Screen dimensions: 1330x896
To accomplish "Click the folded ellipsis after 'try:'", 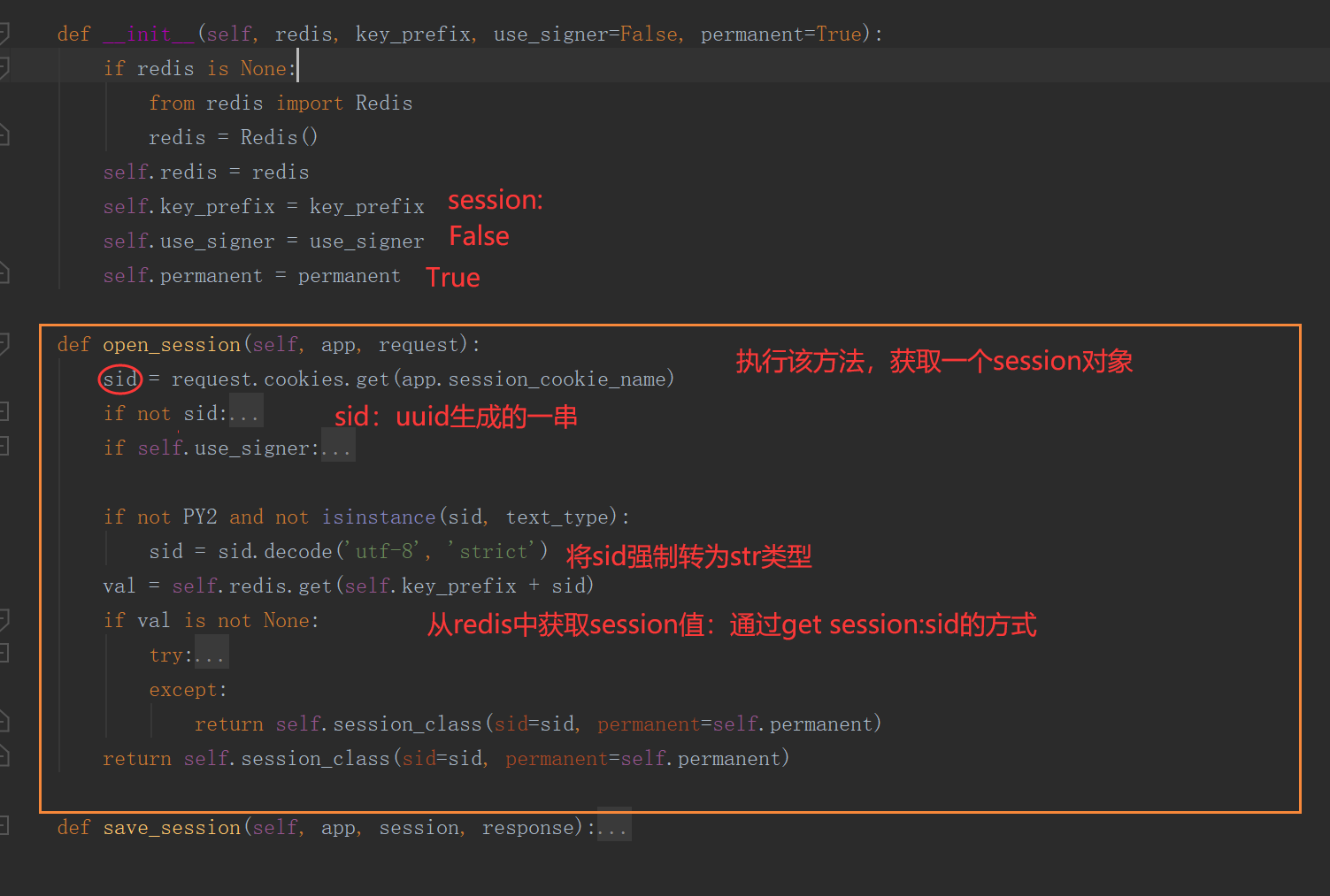I will point(211,655).
